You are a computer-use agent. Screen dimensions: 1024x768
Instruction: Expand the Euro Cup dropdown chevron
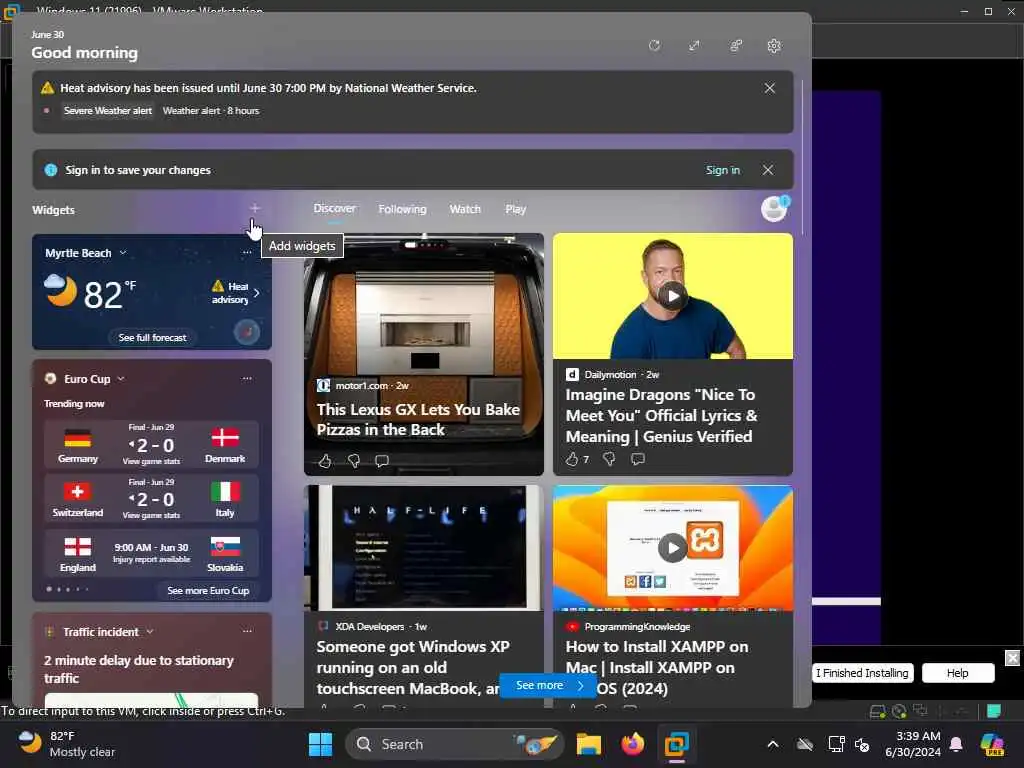(x=121, y=379)
